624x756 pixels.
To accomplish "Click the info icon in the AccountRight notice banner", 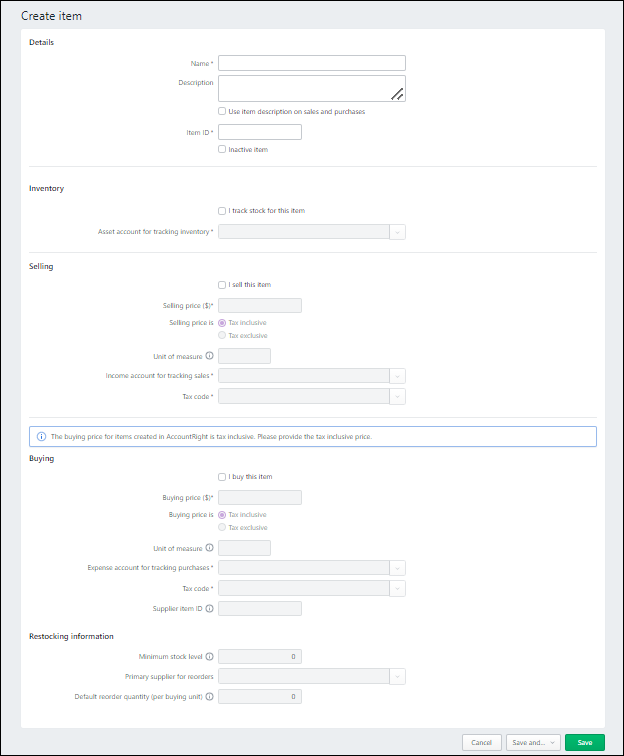I will [x=41, y=437].
